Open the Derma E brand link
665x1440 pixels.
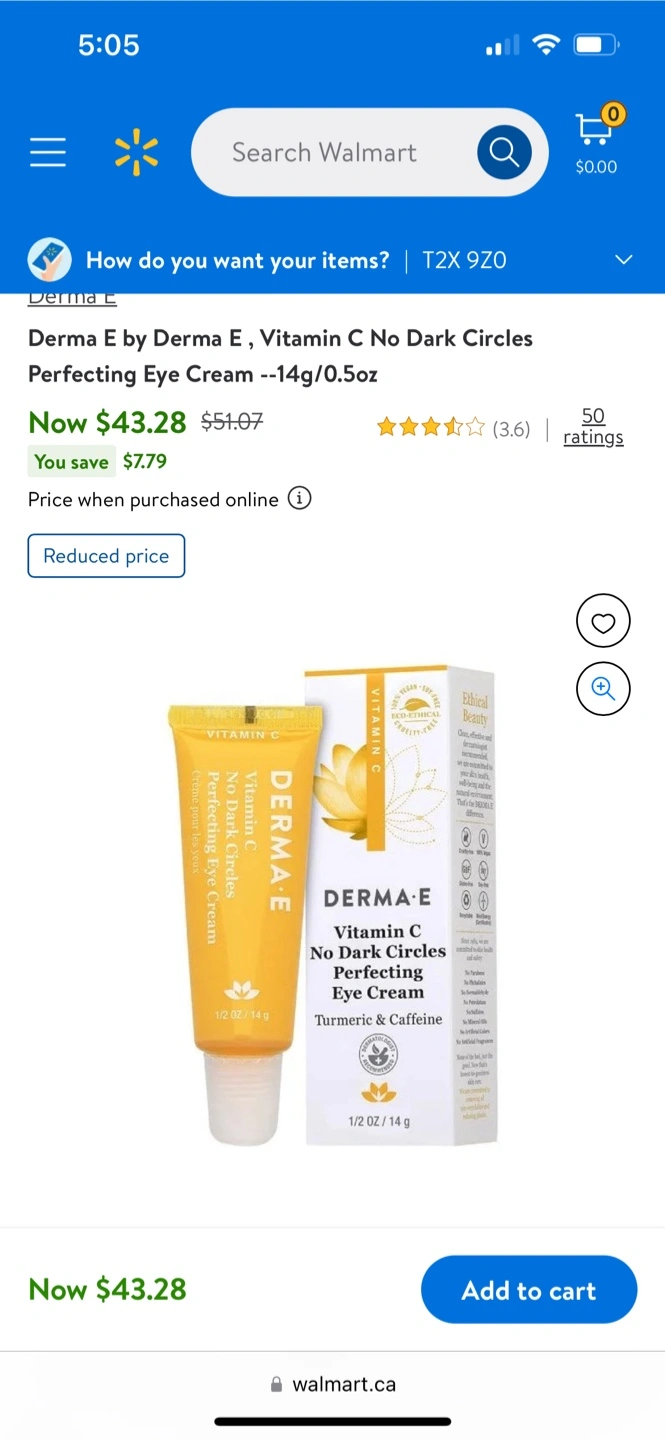pyautogui.click(x=72, y=299)
